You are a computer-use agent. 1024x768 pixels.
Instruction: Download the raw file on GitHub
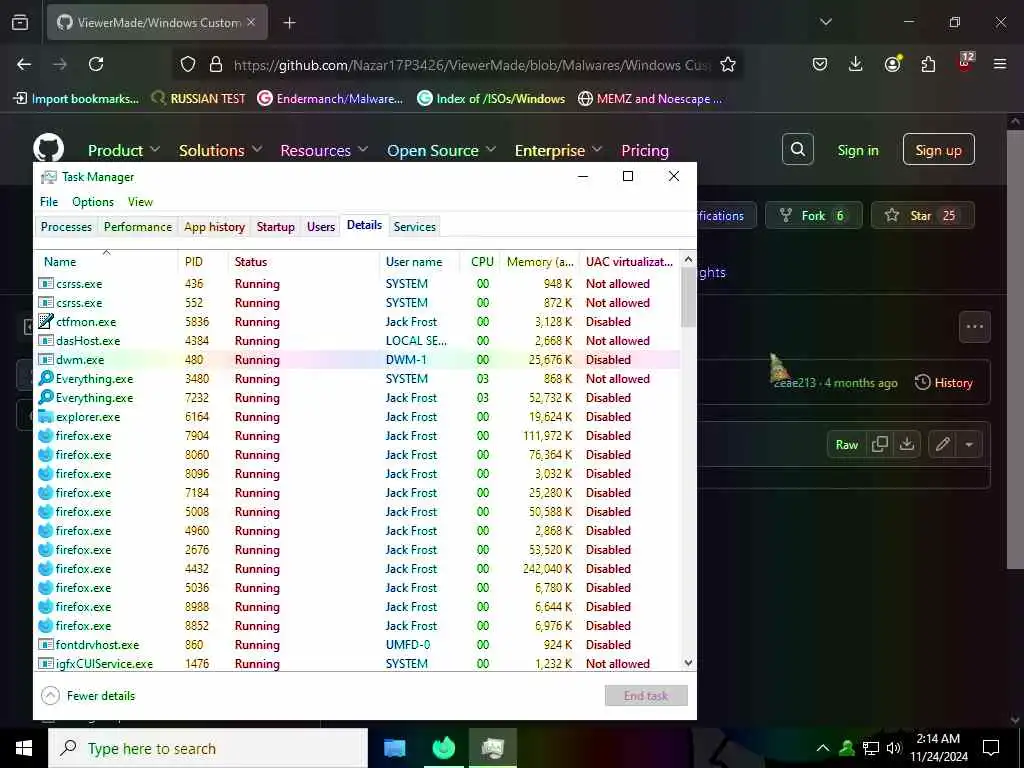click(x=906, y=444)
